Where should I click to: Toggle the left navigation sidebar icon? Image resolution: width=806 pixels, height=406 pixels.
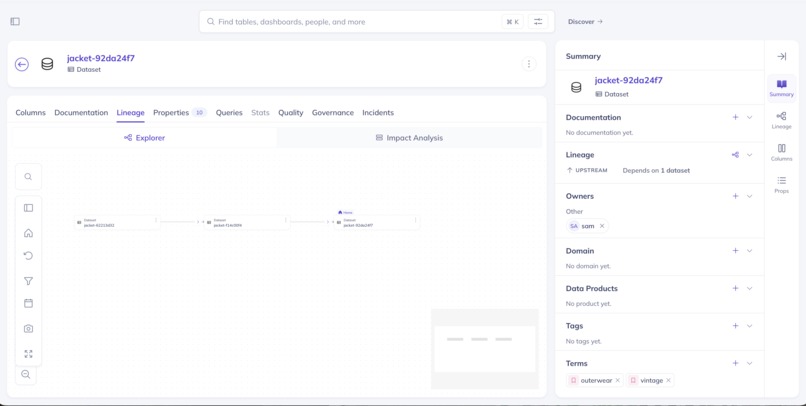(x=15, y=22)
